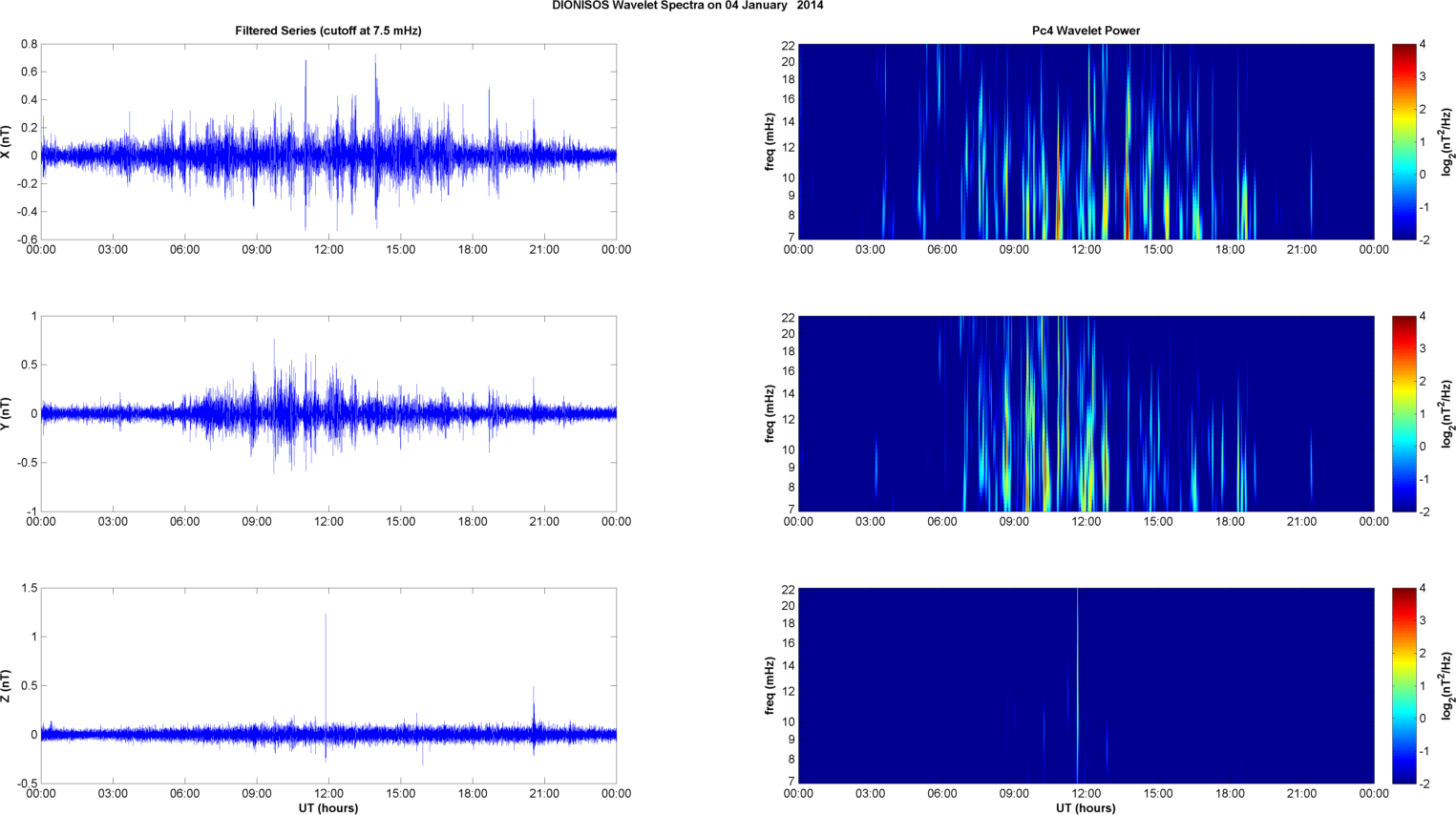This screenshot has width=1456, height=815.
Task: Click the 09:00 tick under Y time series
Action: click(257, 522)
